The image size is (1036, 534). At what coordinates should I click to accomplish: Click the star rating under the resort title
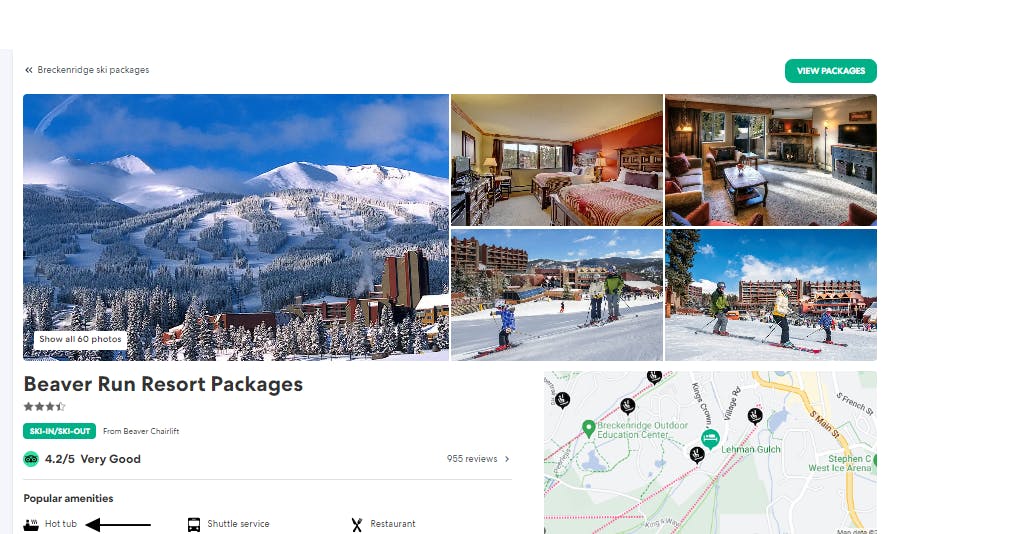click(45, 406)
